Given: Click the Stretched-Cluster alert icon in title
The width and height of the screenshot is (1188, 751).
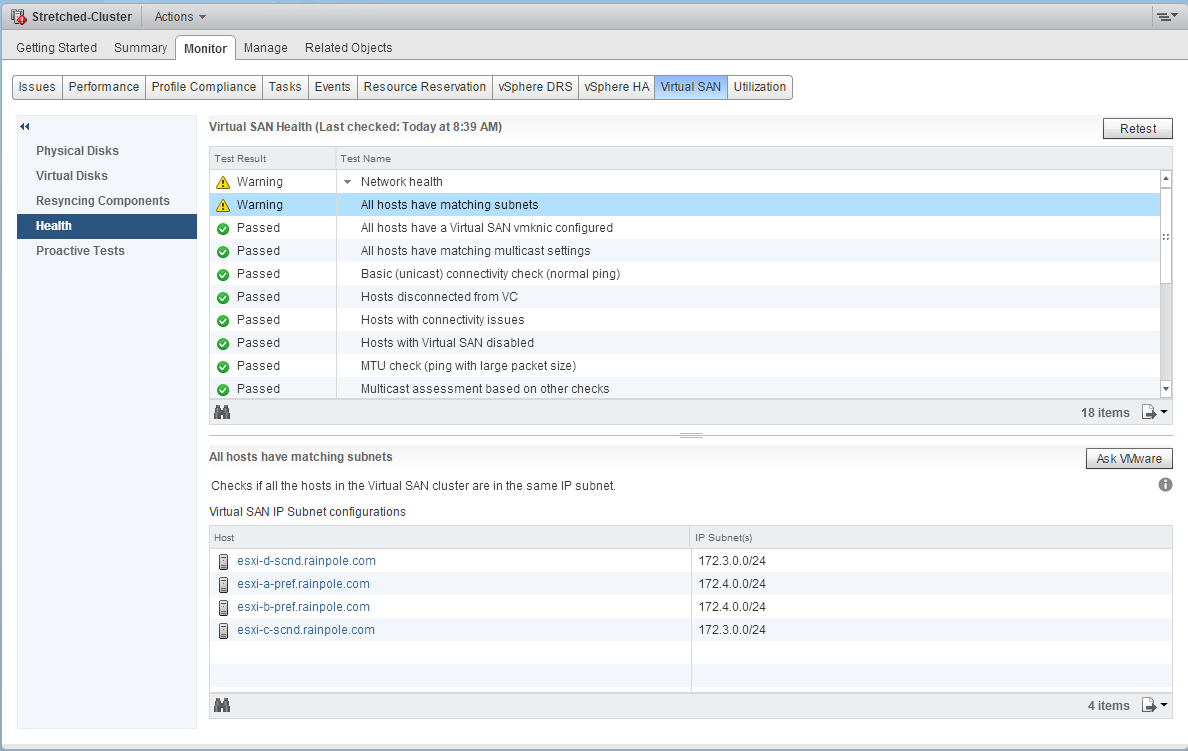Looking at the screenshot, I should tap(18, 17).
